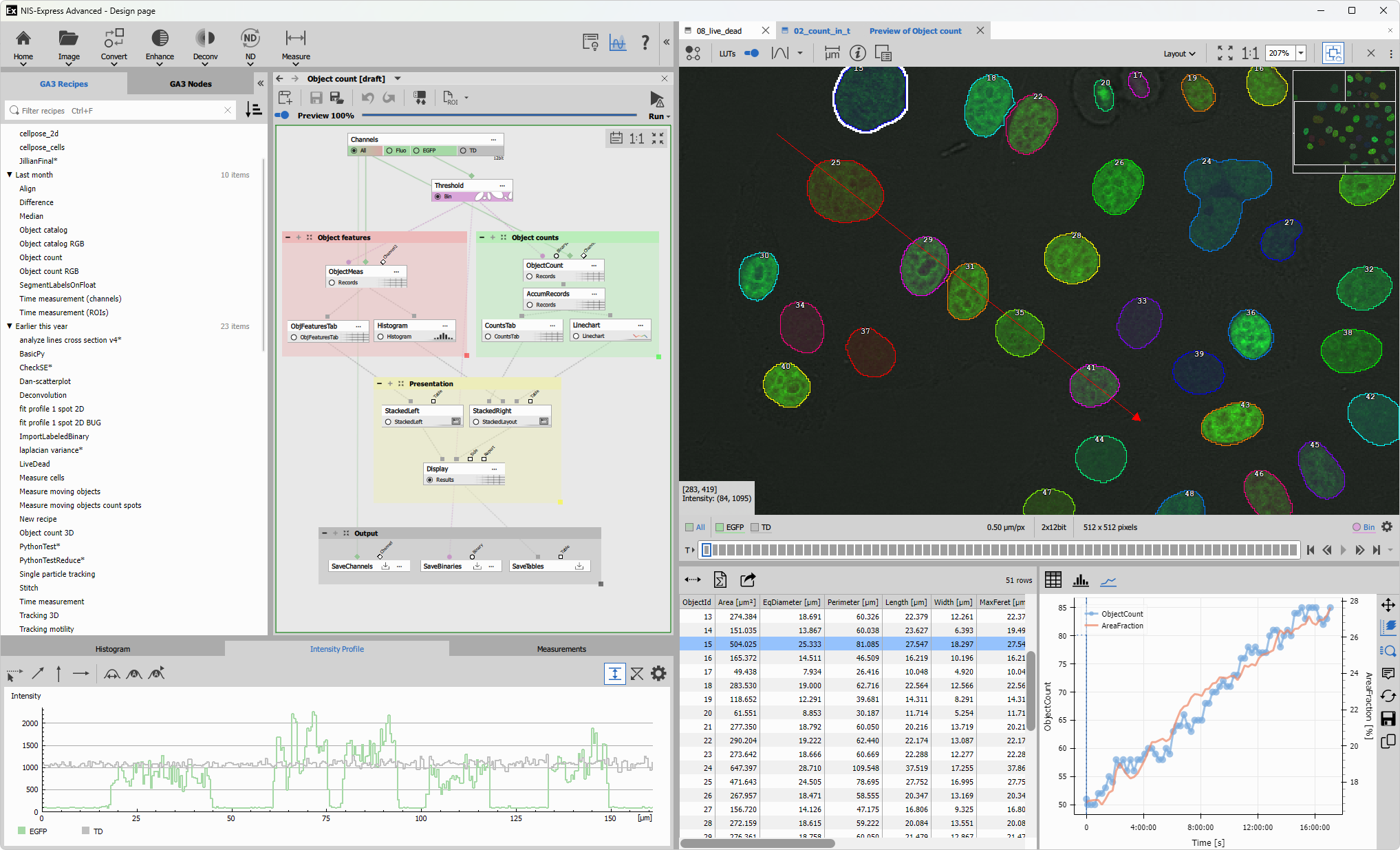Image resolution: width=1400 pixels, height=850 pixels.
Task: Undo the last recipe edit
Action: tap(368, 98)
